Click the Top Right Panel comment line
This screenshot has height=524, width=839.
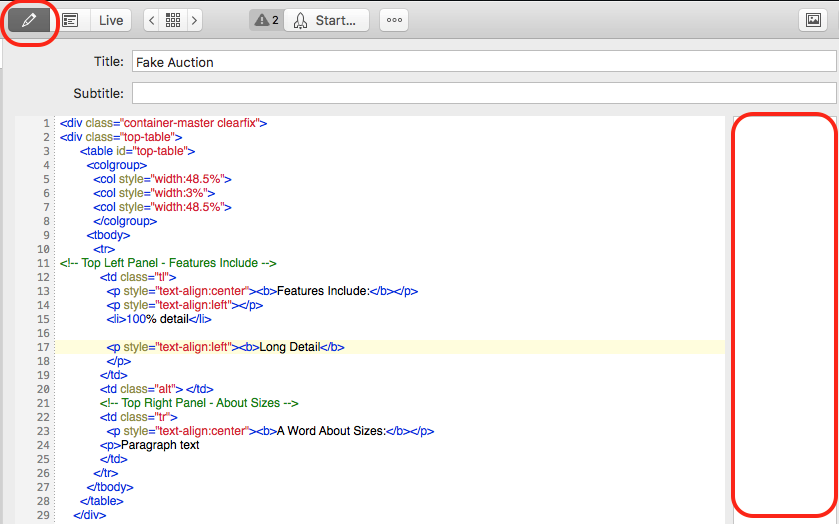(199, 403)
